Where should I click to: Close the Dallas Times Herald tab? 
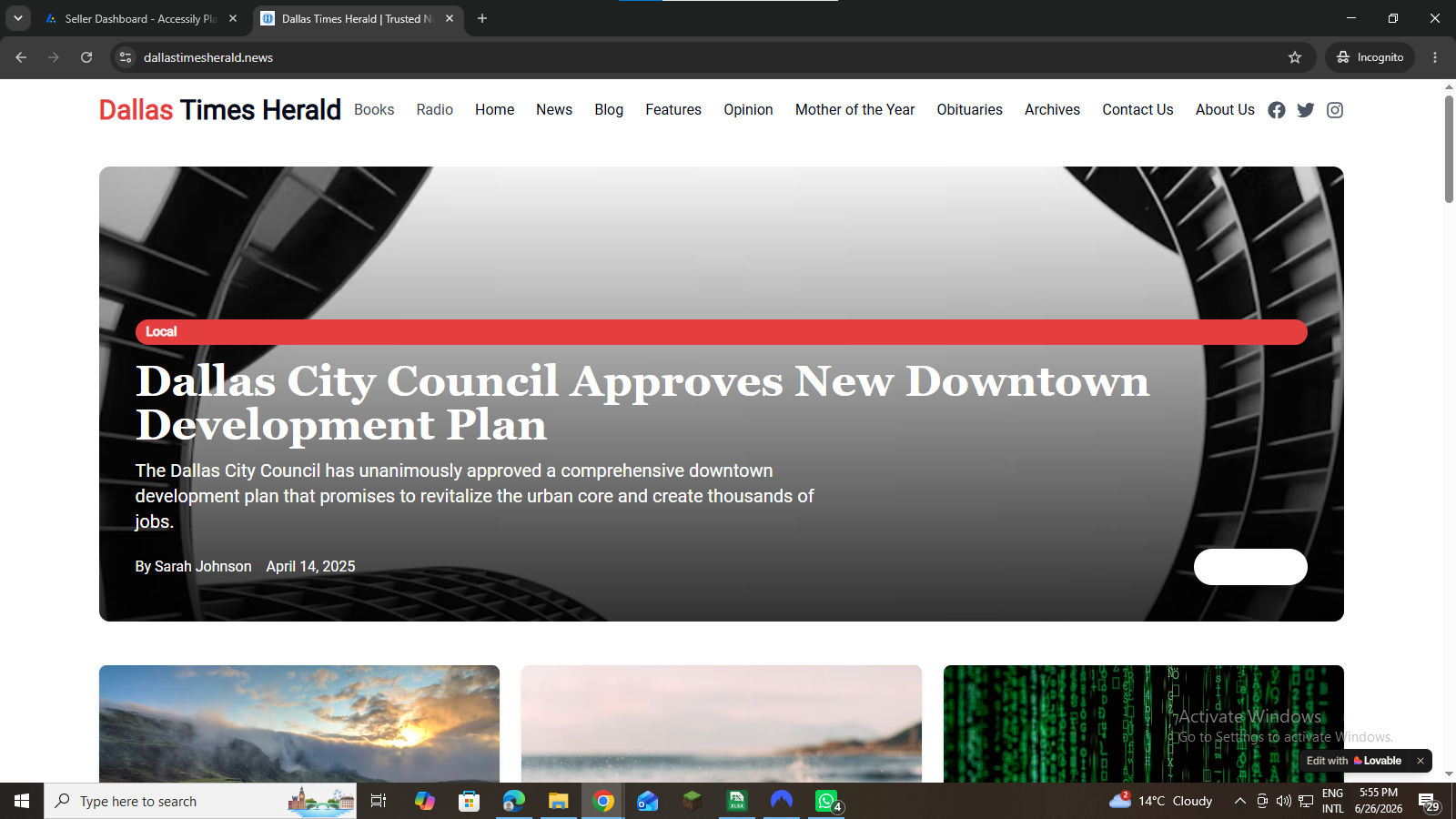(x=450, y=18)
